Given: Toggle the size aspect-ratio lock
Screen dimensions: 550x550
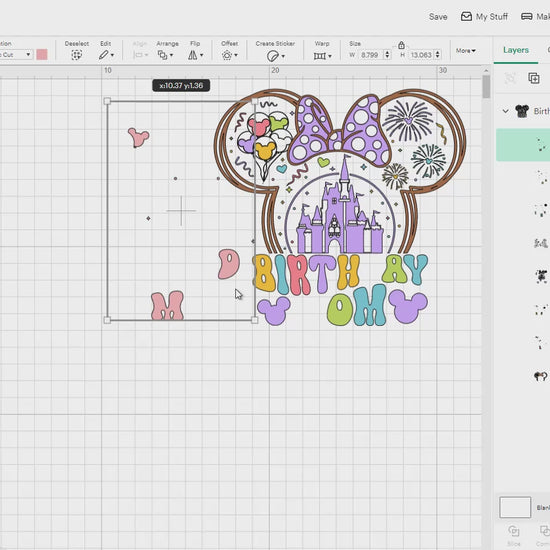Looking at the screenshot, I should pos(401,45).
